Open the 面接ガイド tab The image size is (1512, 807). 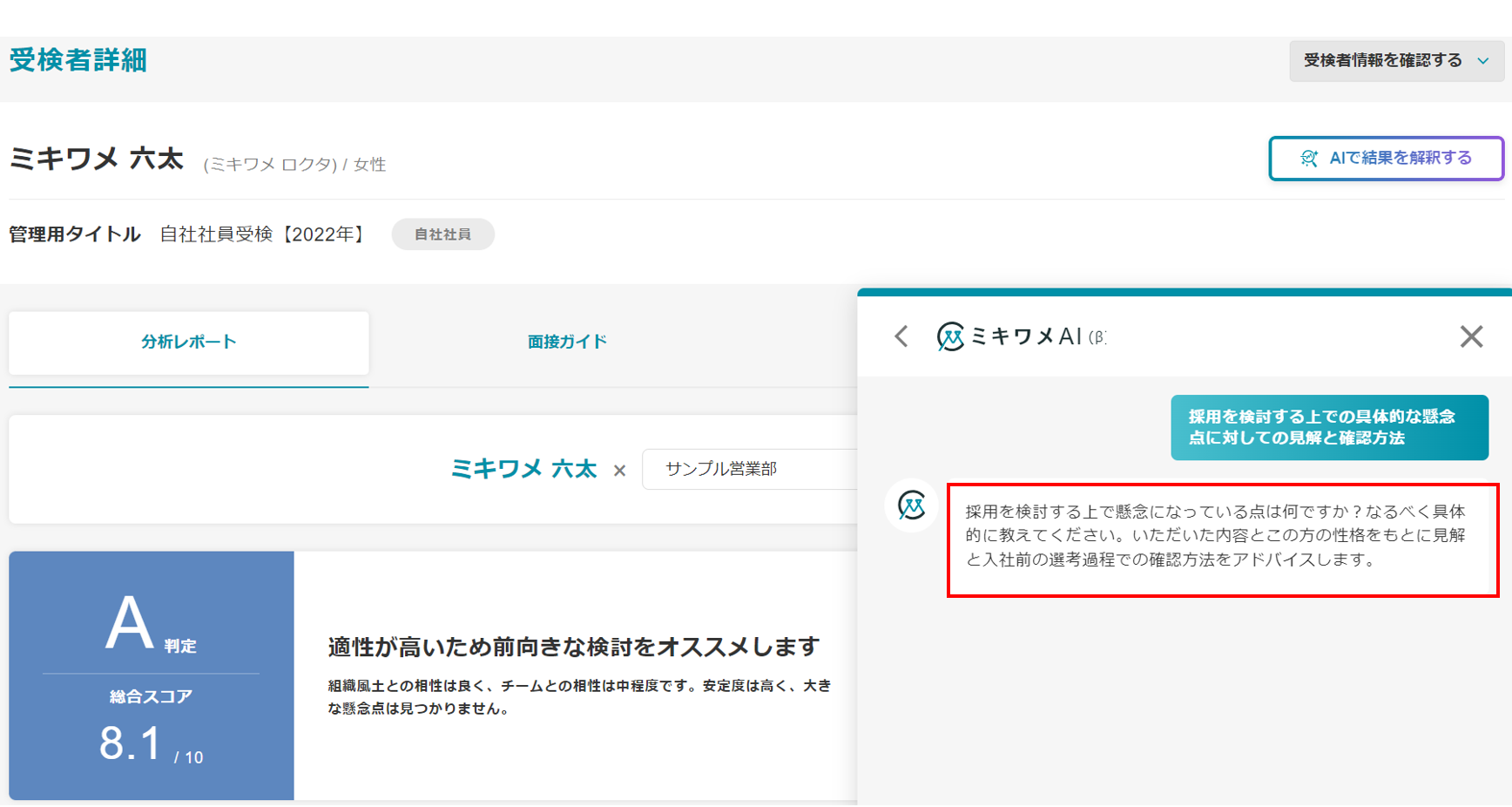(567, 342)
